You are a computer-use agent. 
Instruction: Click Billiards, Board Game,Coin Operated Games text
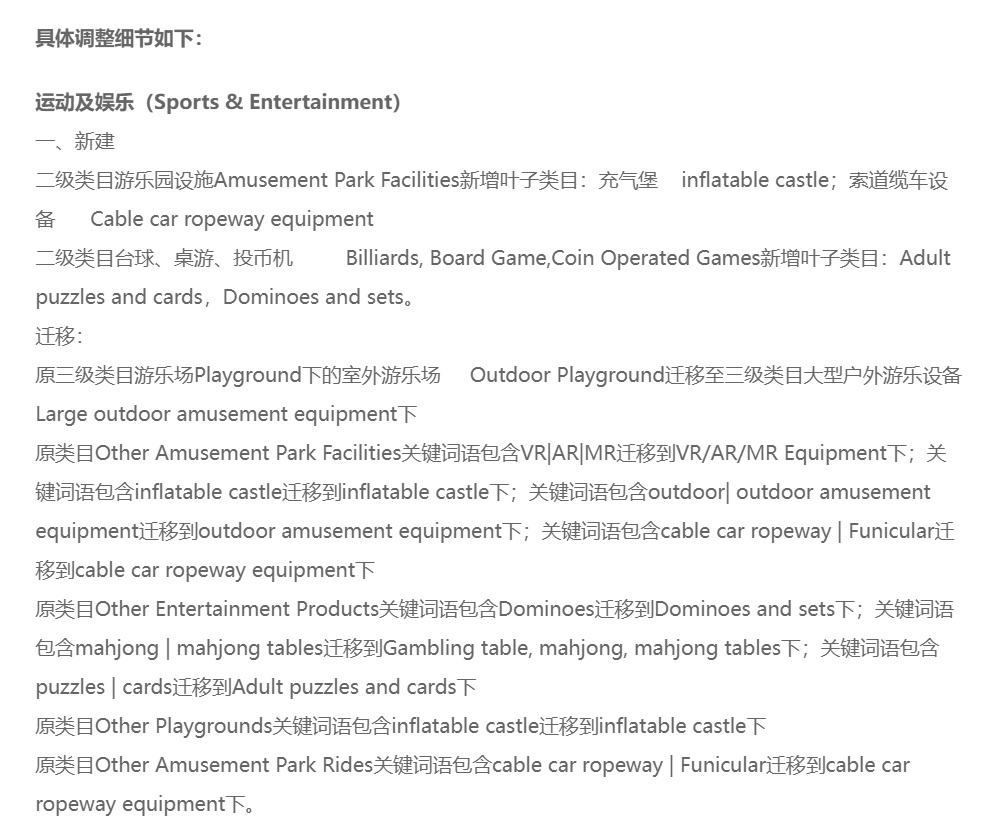point(552,258)
